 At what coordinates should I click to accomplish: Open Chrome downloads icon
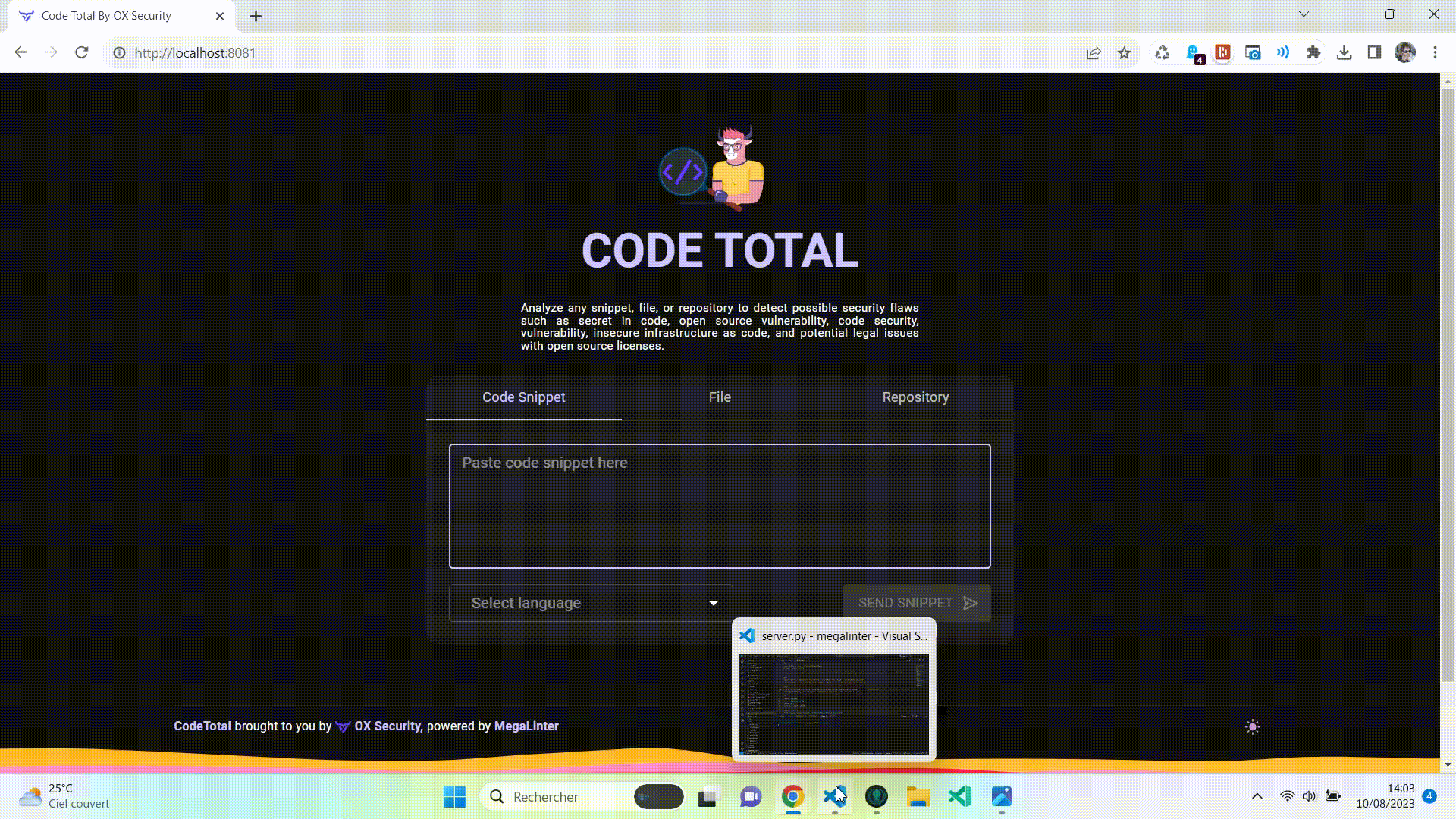point(1344,53)
